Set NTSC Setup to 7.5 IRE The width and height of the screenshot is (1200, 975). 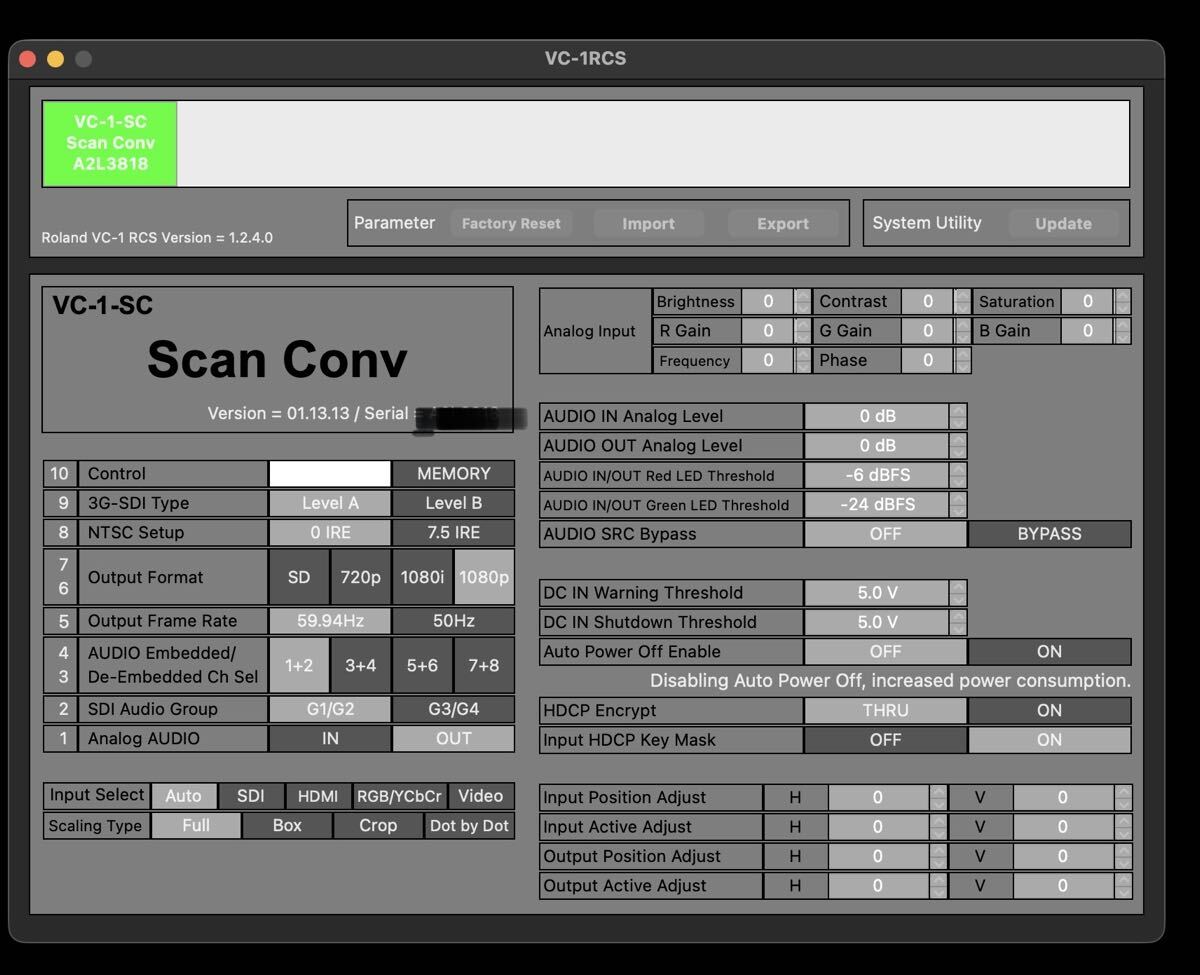(x=453, y=532)
